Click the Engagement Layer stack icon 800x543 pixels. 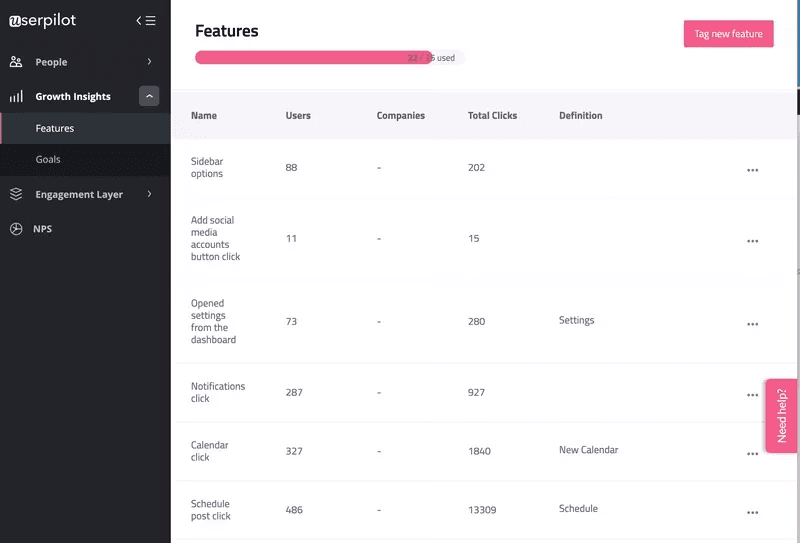point(16,194)
